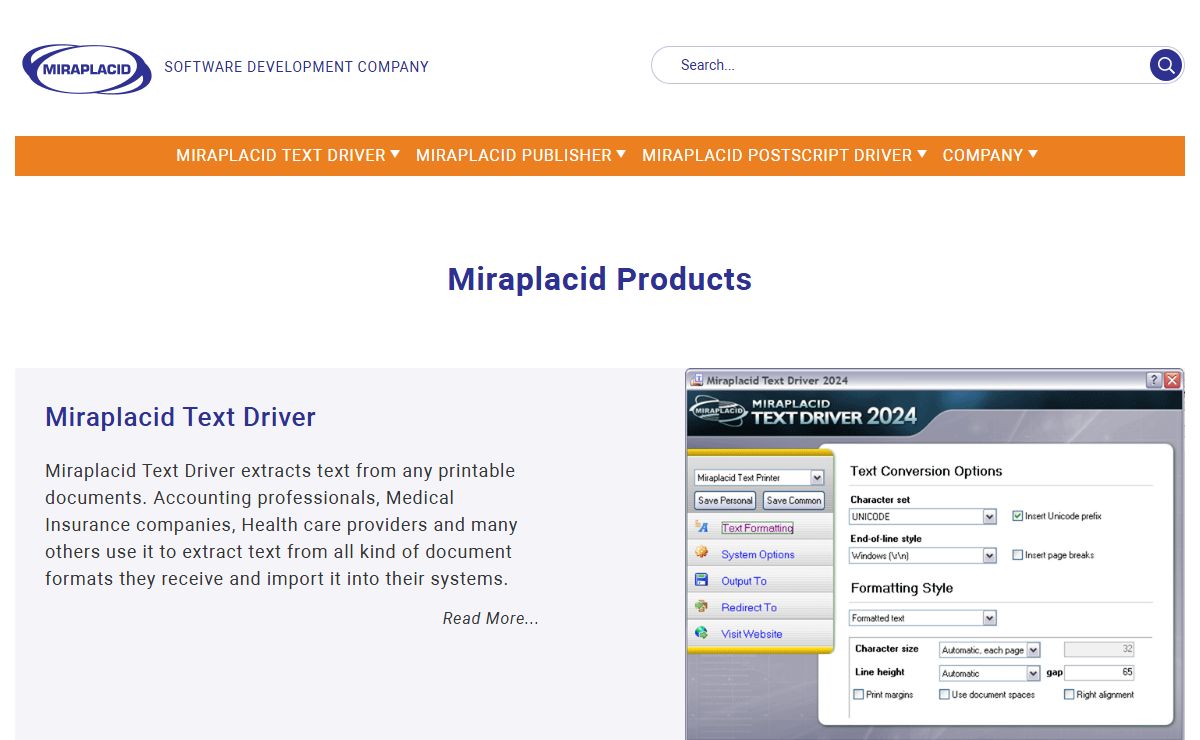
Task: Click the help question mark icon
Action: pyautogui.click(x=1154, y=380)
